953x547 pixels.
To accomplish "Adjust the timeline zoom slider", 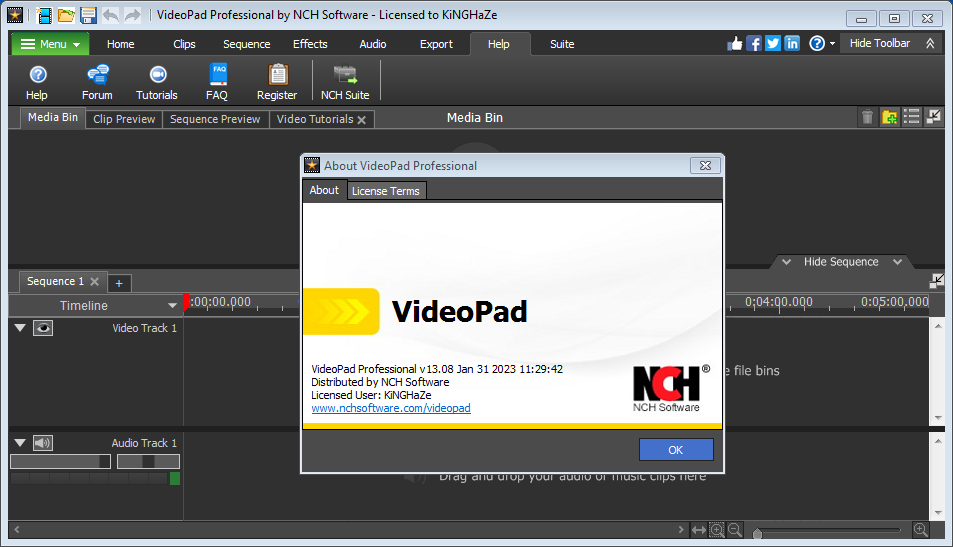I will 829,531.
